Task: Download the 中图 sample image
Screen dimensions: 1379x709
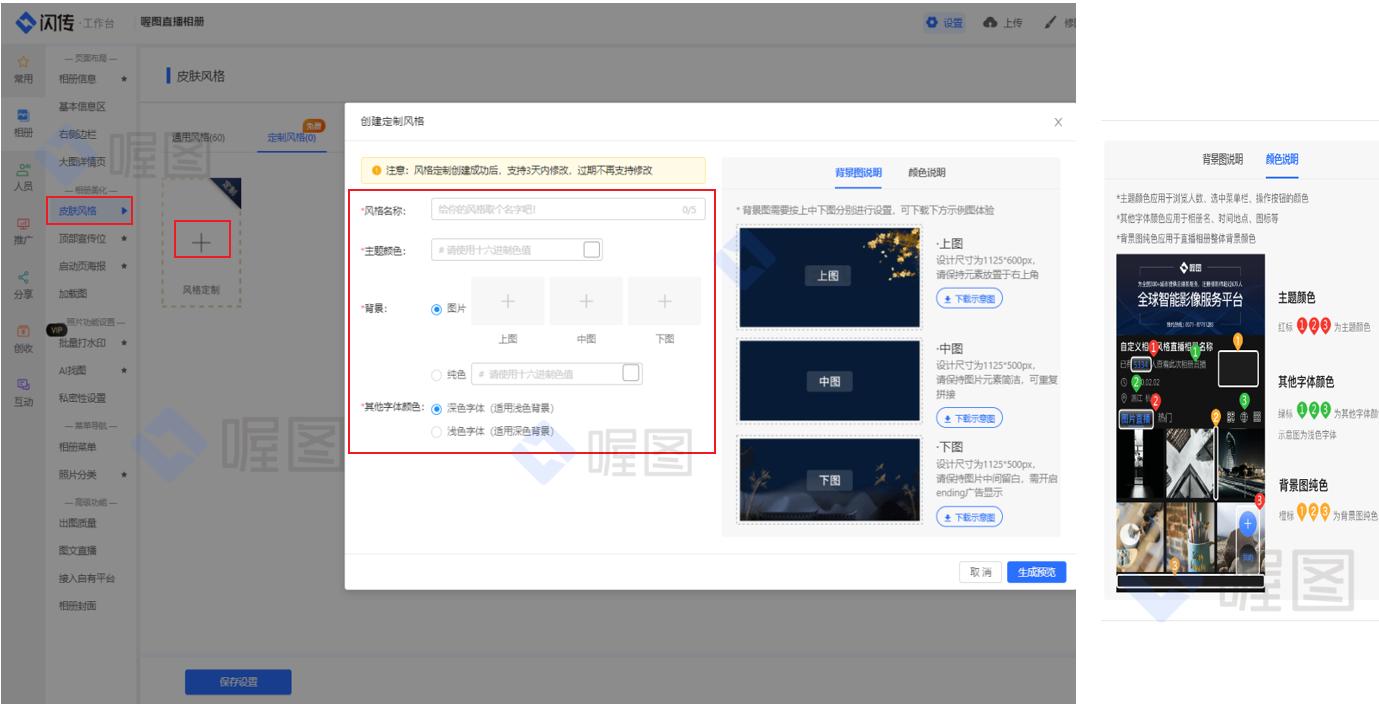Action: 969,418
